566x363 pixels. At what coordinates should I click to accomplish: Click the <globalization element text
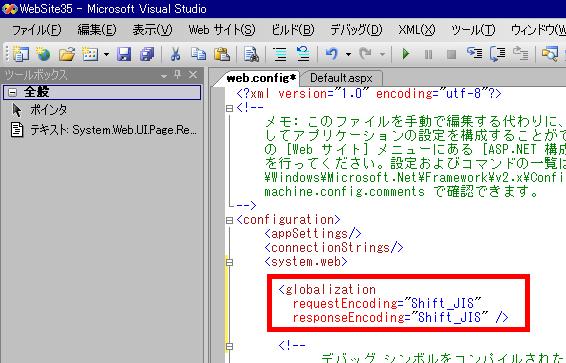tap(327, 289)
